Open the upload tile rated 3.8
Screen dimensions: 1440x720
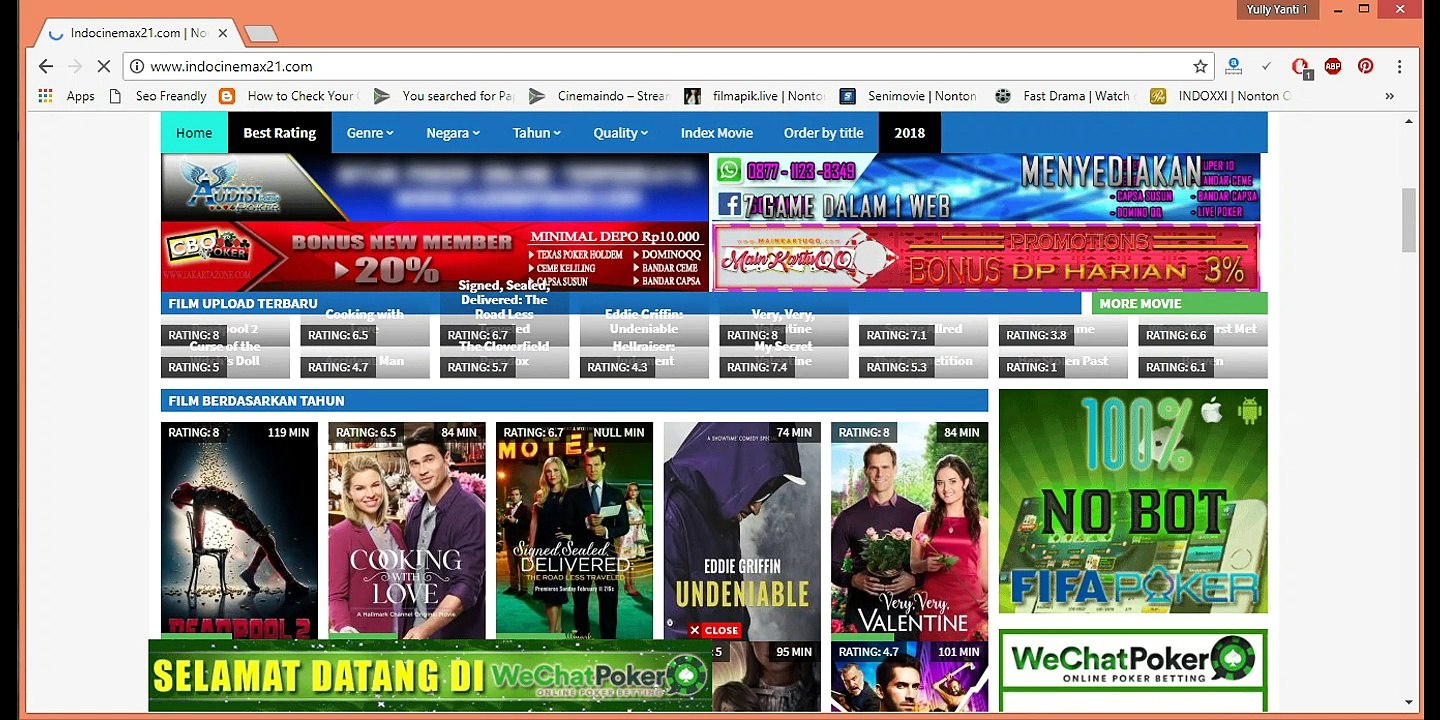(1063, 332)
